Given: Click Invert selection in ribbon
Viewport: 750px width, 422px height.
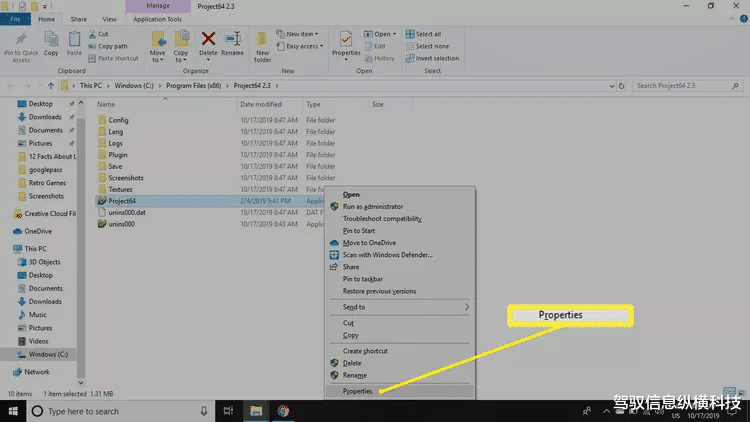Looking at the screenshot, I should tap(432, 58).
